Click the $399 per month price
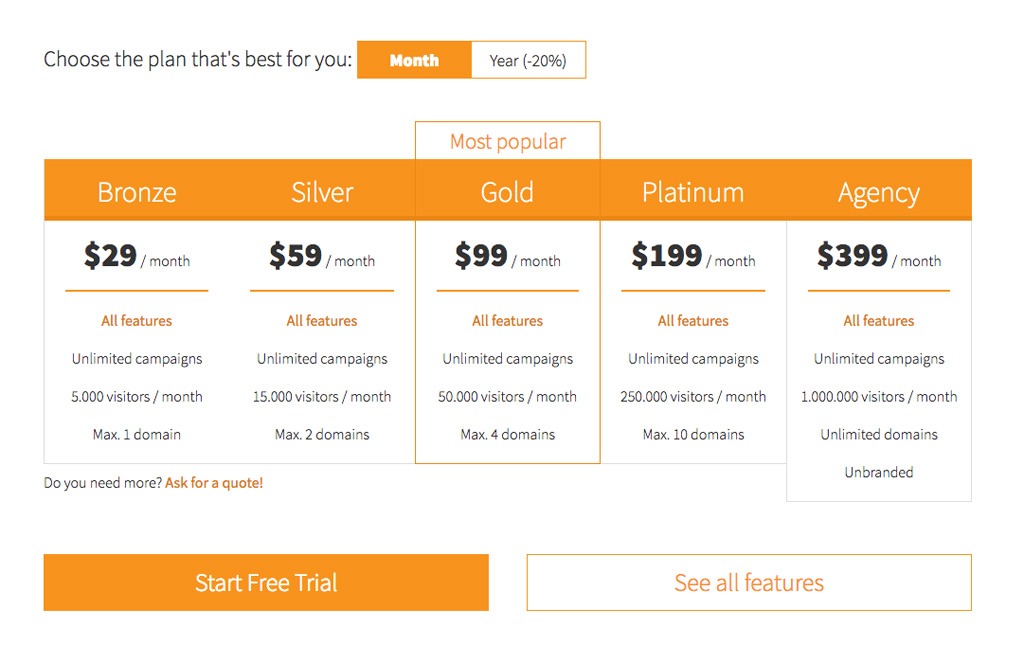 (879, 255)
